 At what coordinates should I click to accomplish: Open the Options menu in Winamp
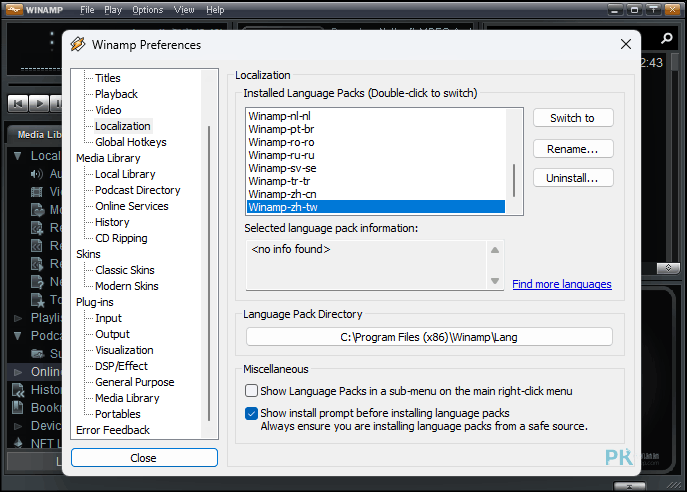point(148,10)
